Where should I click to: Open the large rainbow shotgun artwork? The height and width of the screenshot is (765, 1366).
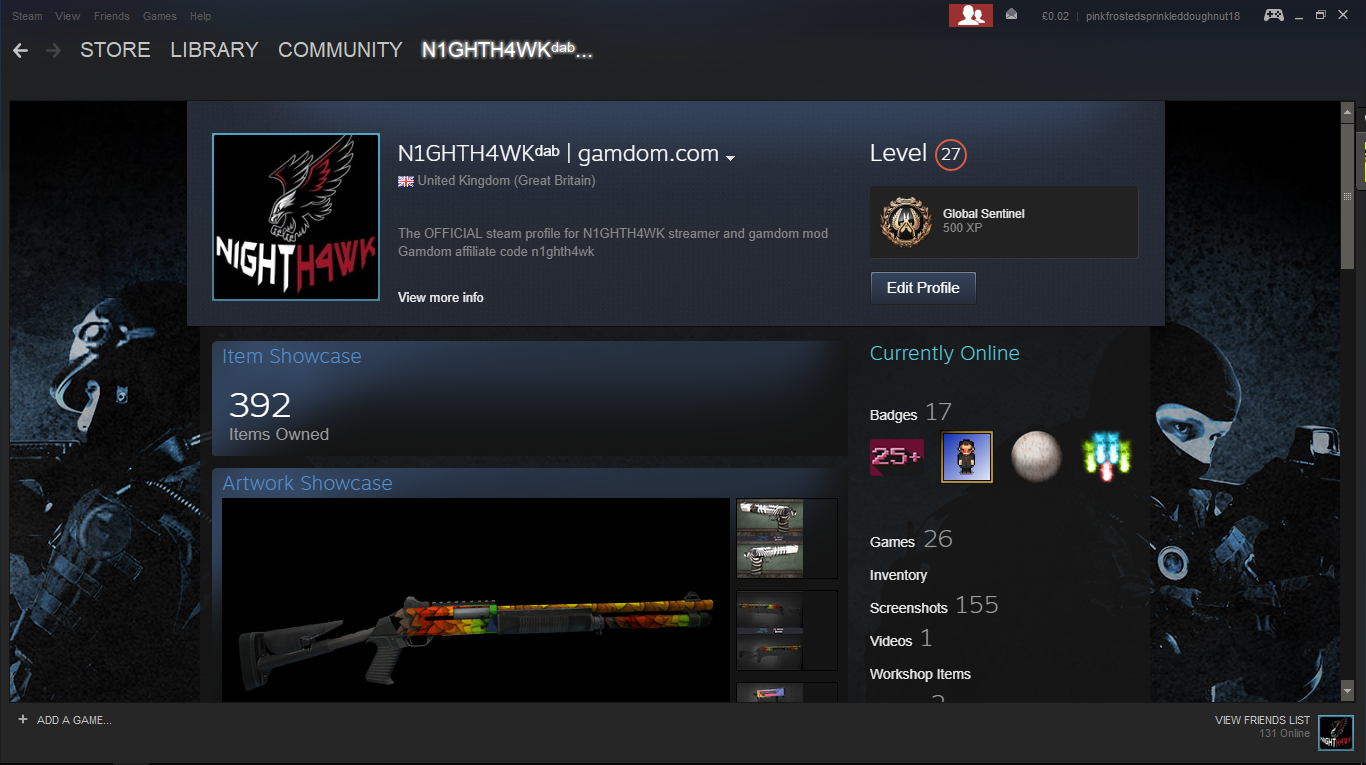click(476, 600)
